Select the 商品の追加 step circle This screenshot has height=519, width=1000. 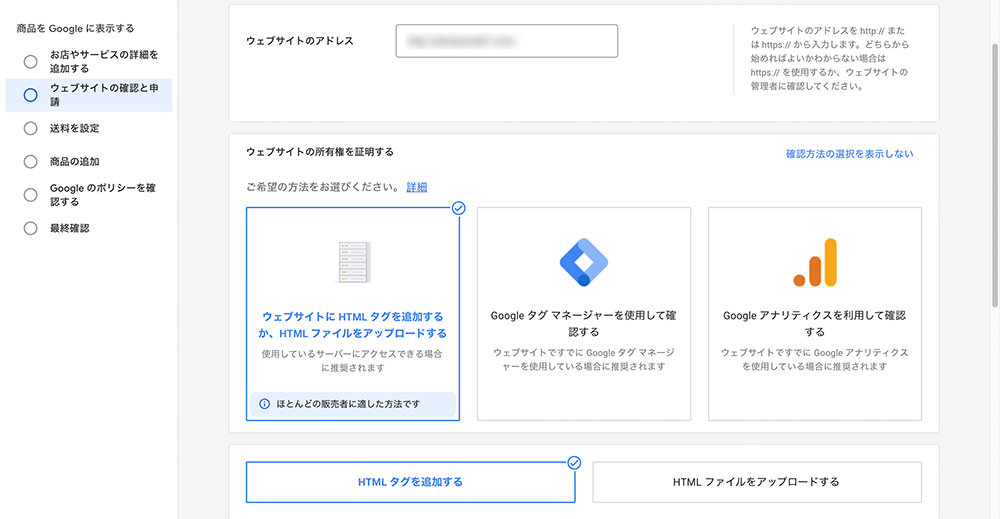point(31,162)
